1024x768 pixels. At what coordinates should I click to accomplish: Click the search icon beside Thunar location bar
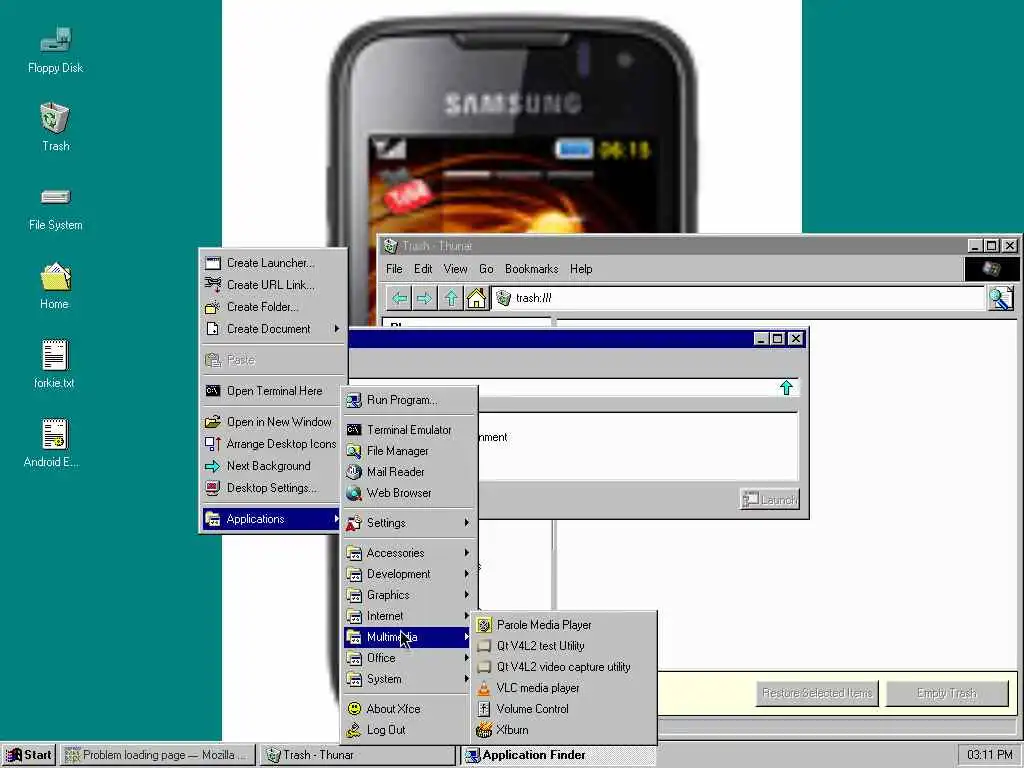pyautogui.click(x=1000, y=298)
